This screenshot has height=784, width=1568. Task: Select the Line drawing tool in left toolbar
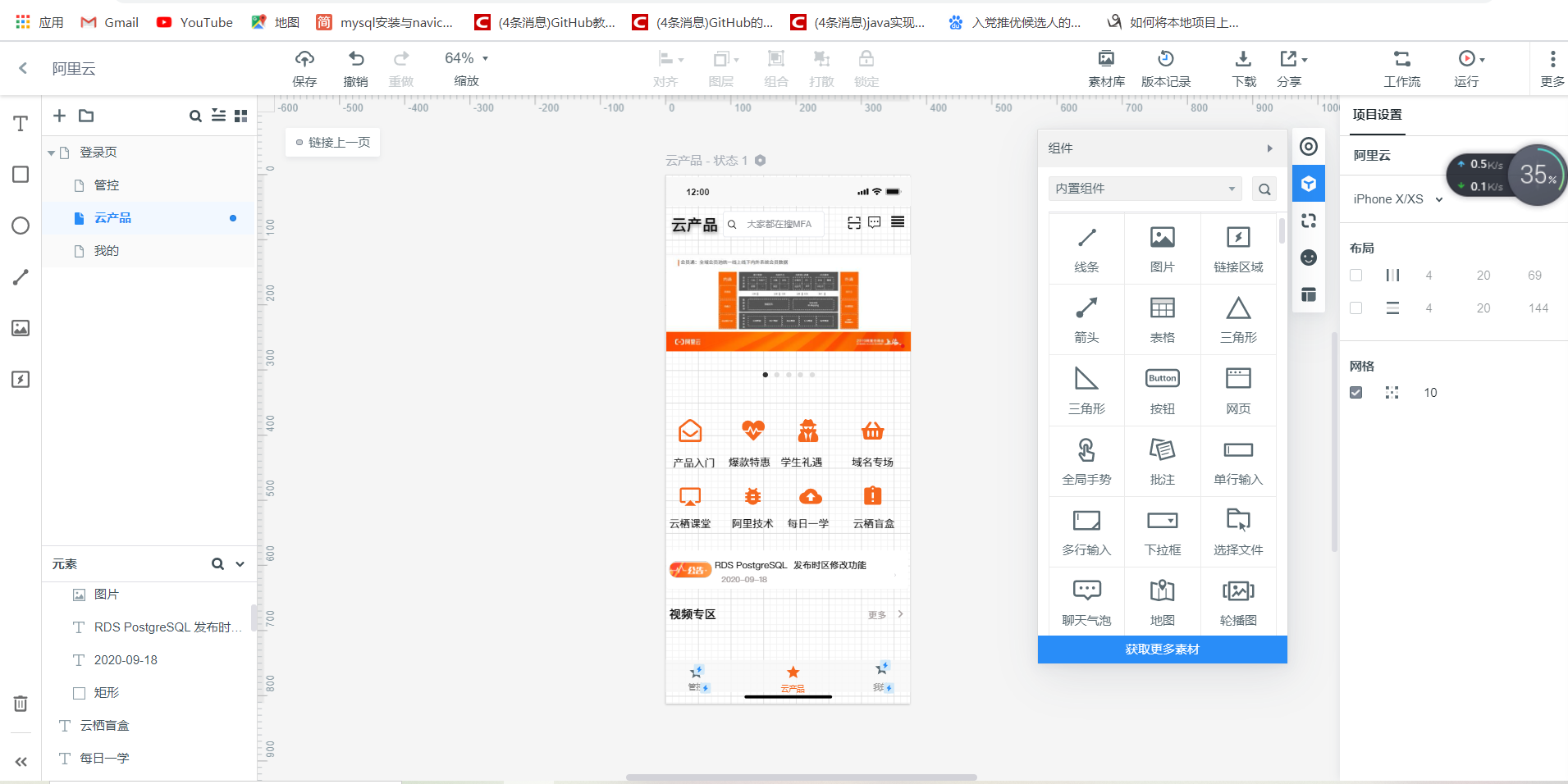click(x=21, y=277)
